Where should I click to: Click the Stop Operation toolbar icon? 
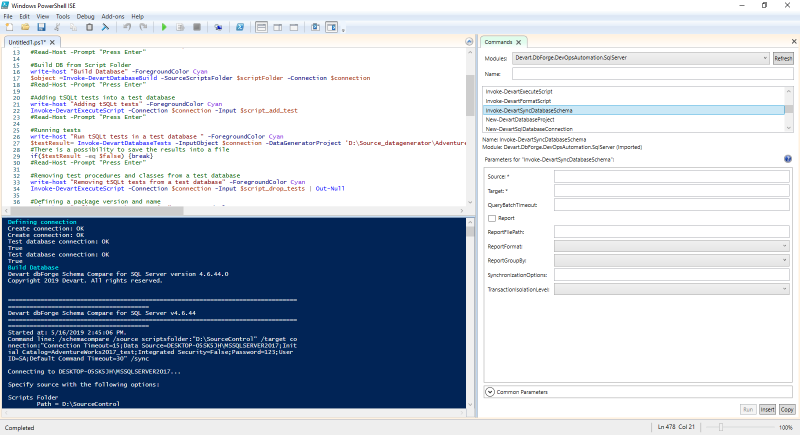(x=197, y=28)
